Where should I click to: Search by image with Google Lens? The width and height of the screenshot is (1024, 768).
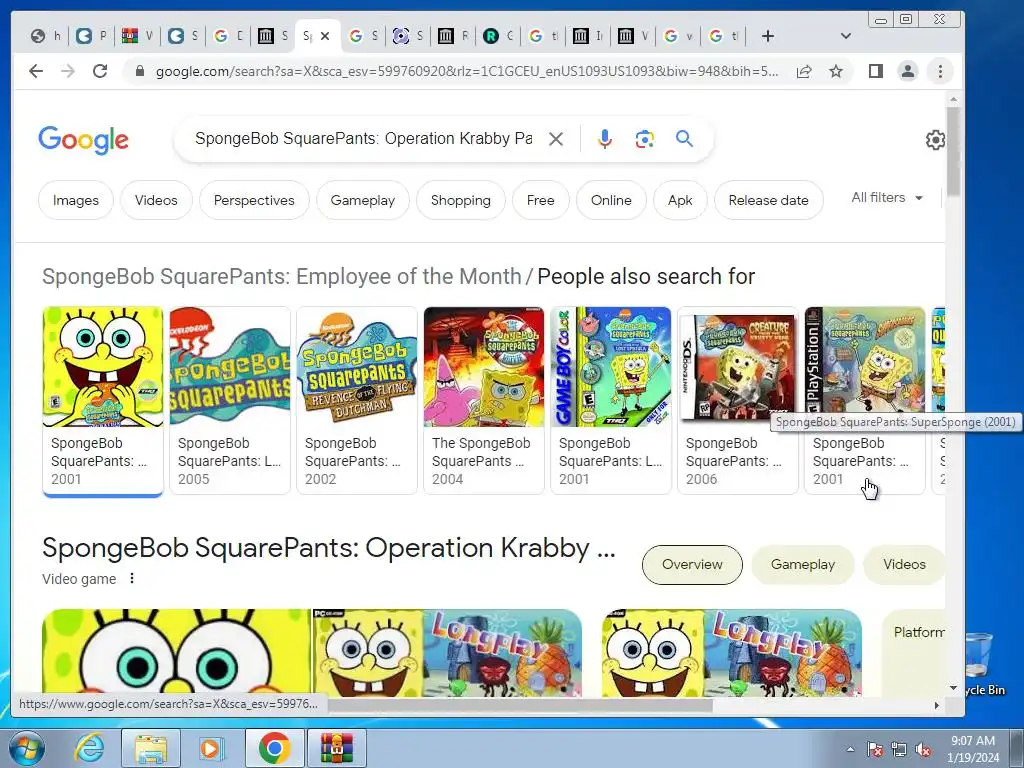(645, 139)
